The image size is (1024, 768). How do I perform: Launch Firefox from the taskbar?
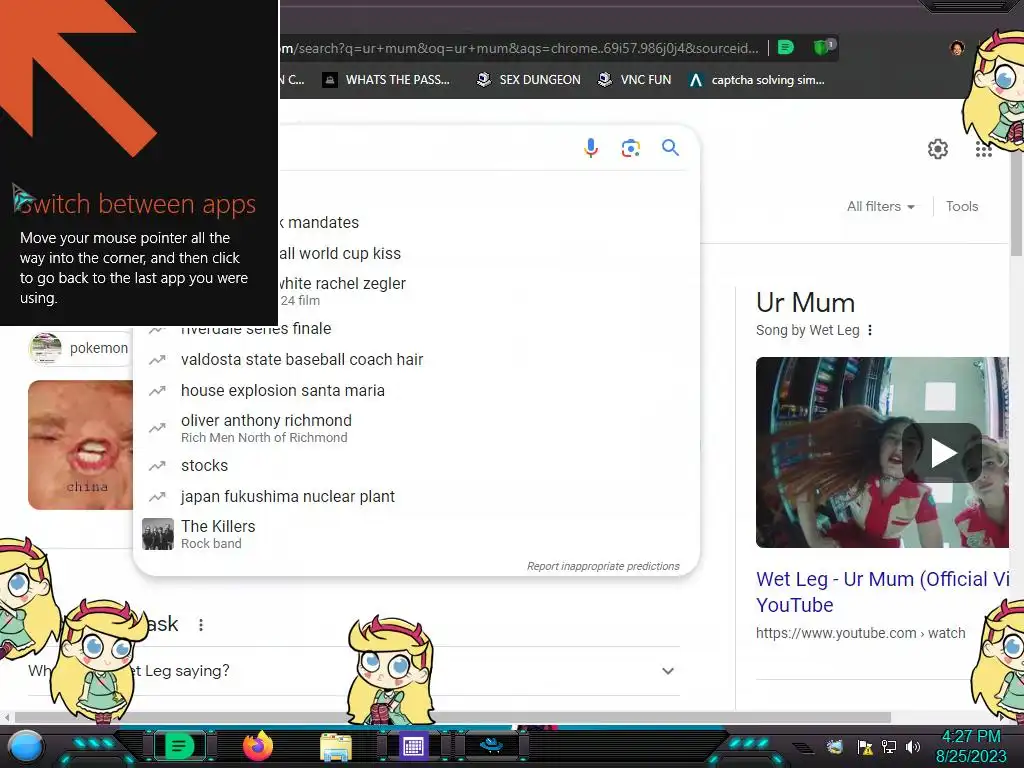(x=258, y=746)
